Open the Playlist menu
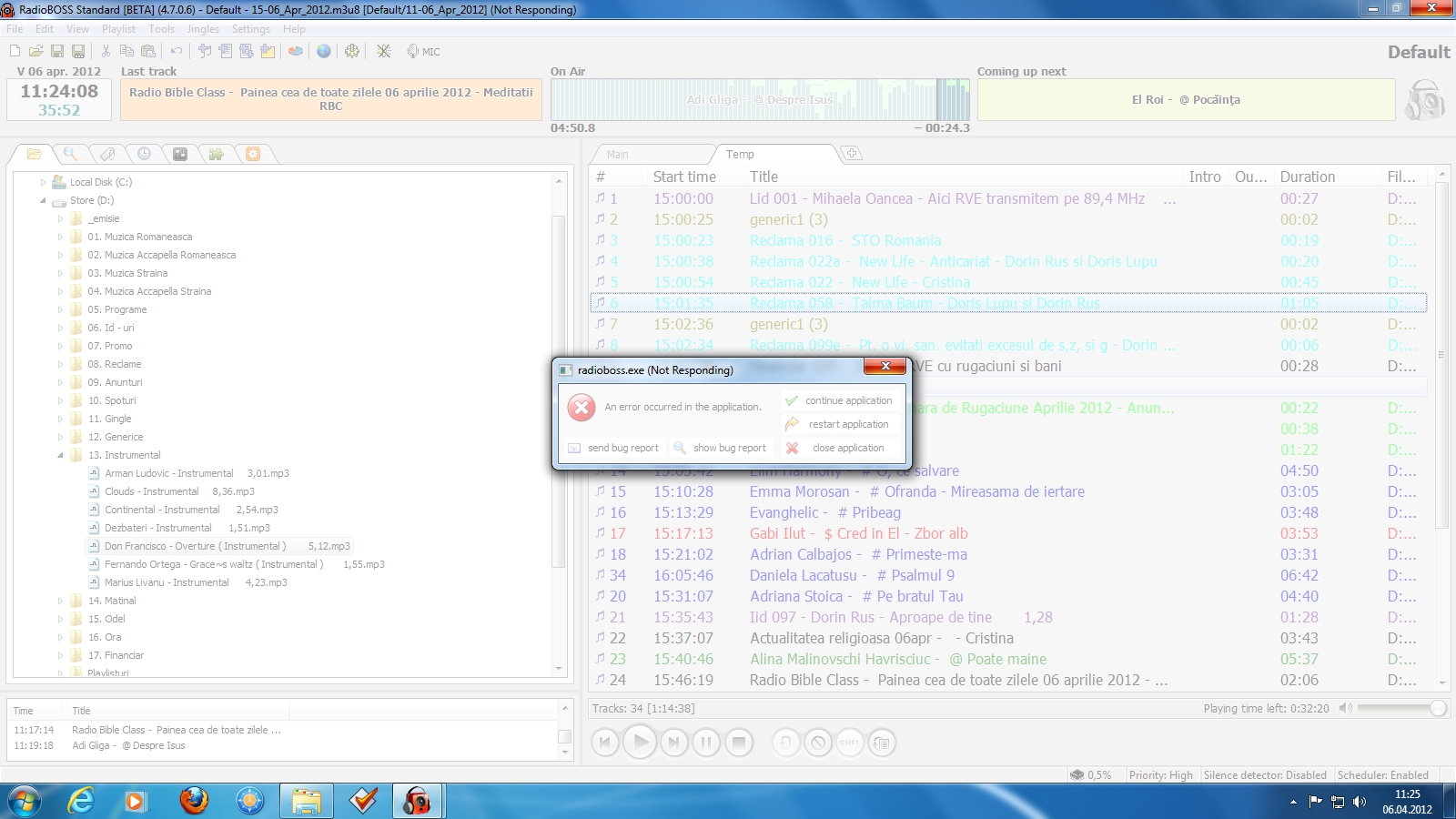 pyautogui.click(x=118, y=29)
